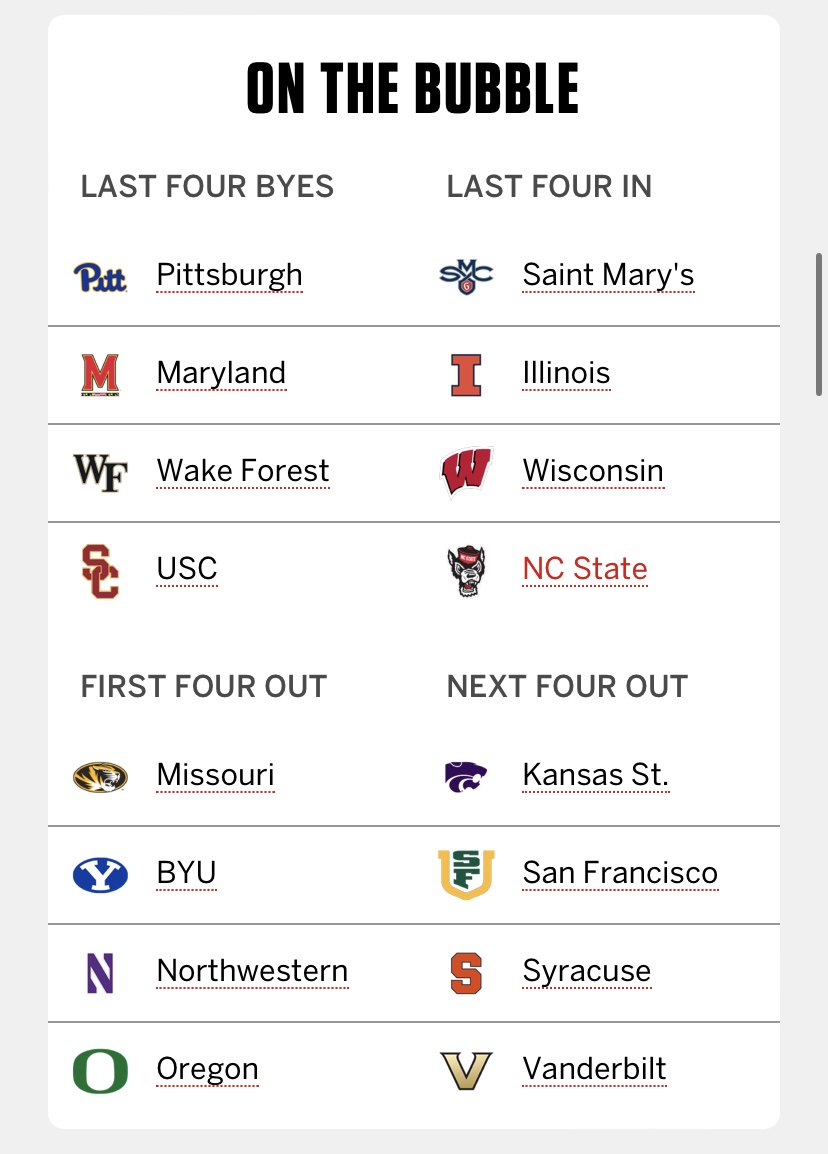828x1154 pixels.
Task: Click the BYU oval logo
Action: coord(100,874)
